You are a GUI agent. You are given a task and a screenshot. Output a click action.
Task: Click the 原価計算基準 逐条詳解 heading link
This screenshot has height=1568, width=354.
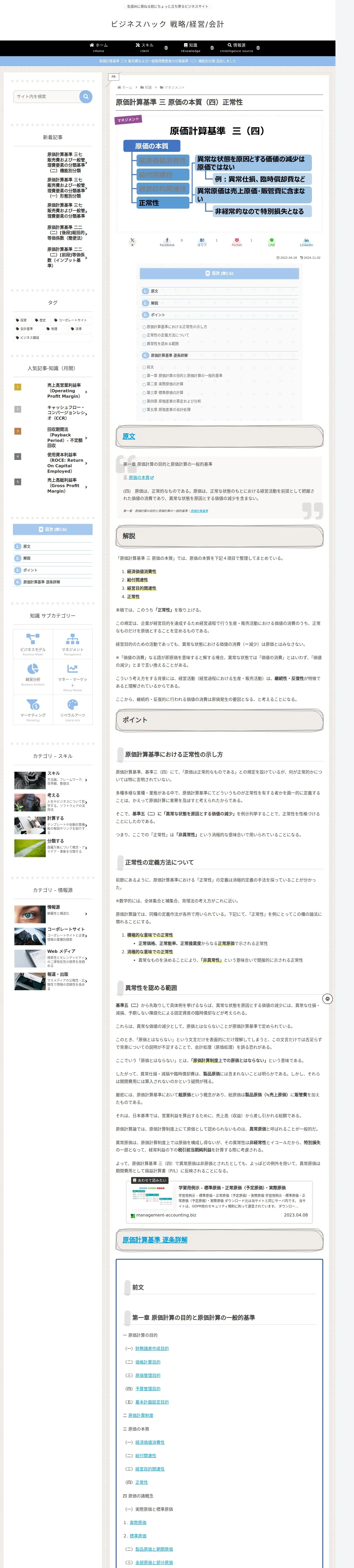pos(155,1240)
